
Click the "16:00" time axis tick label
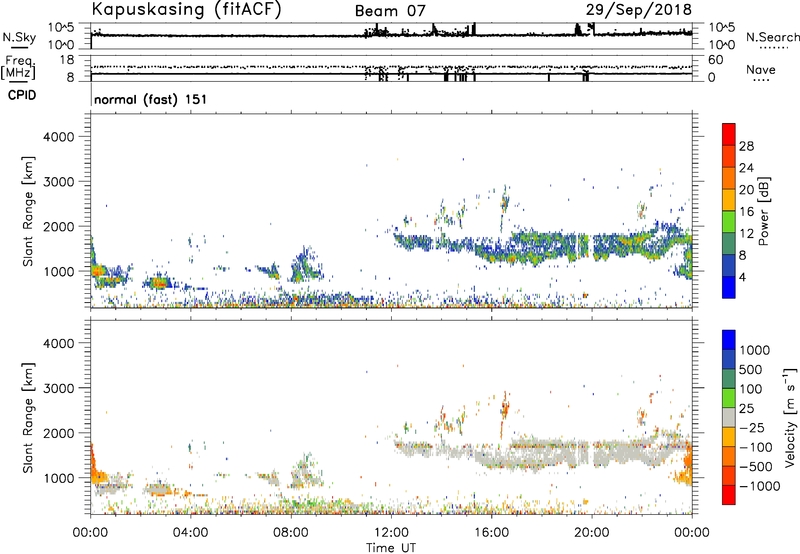(x=491, y=533)
